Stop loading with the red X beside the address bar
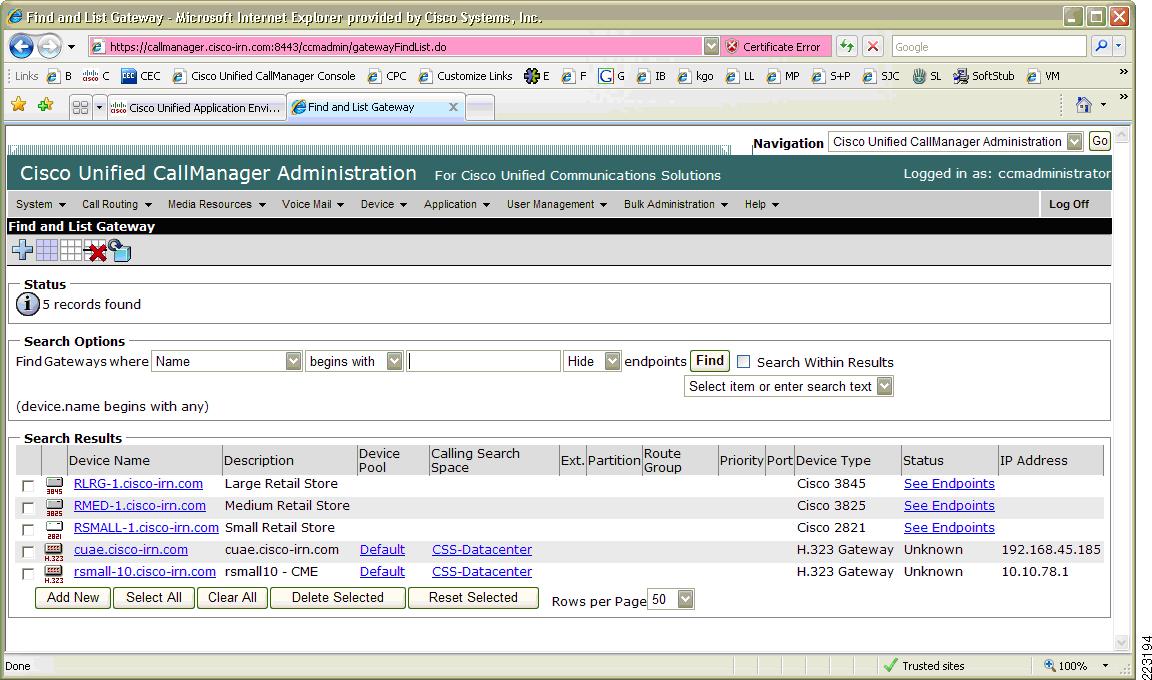 872,46
